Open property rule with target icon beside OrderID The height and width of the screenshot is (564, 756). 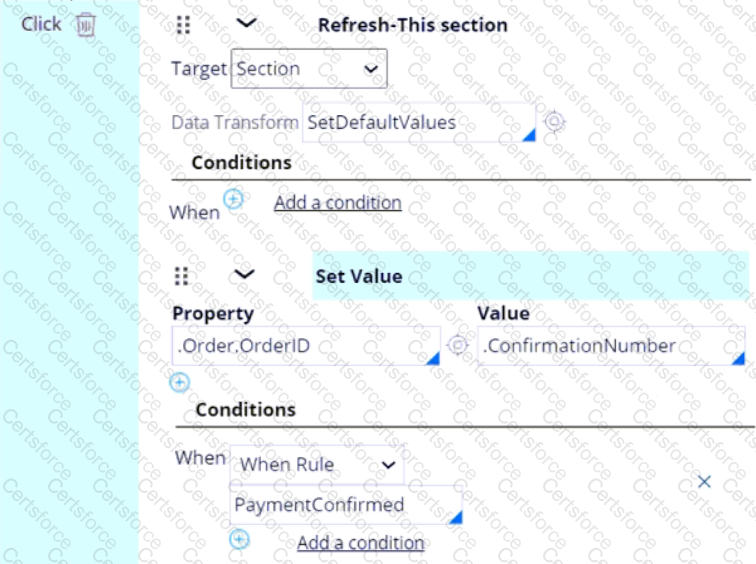[458, 345]
